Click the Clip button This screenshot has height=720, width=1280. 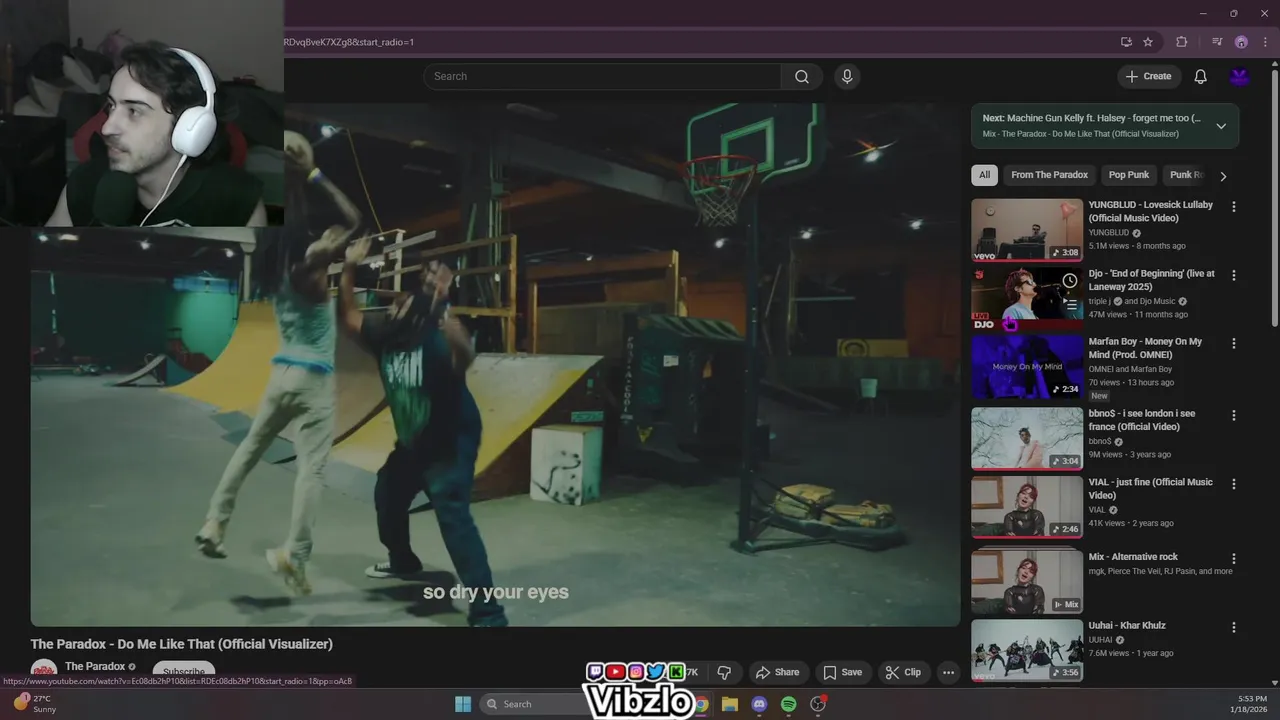903,672
